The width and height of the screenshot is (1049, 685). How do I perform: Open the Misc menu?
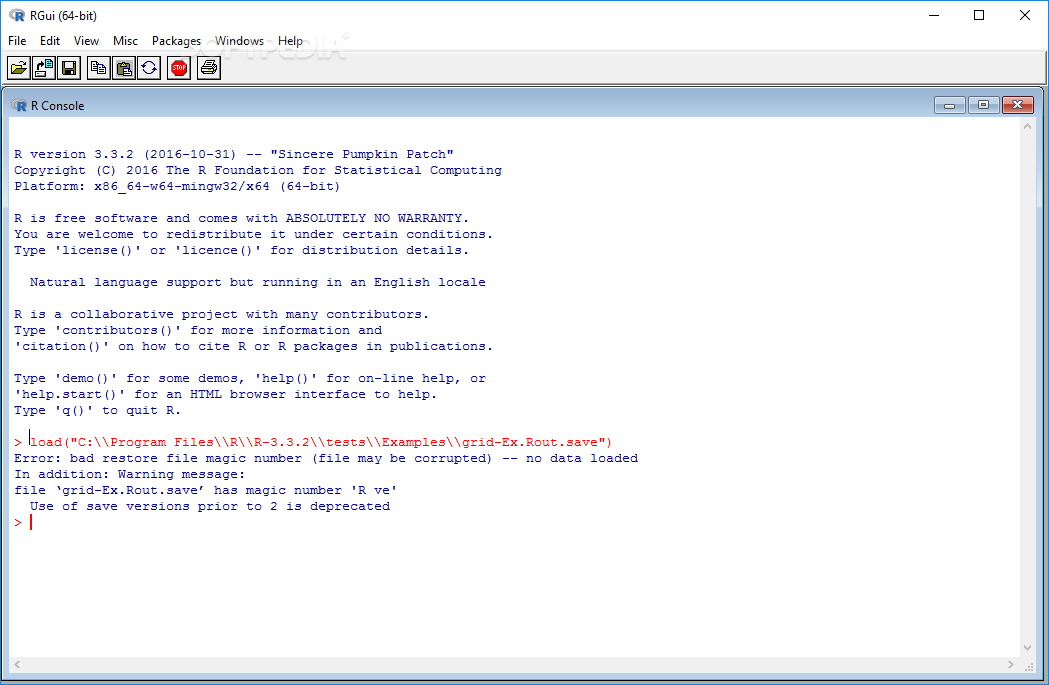(125, 41)
